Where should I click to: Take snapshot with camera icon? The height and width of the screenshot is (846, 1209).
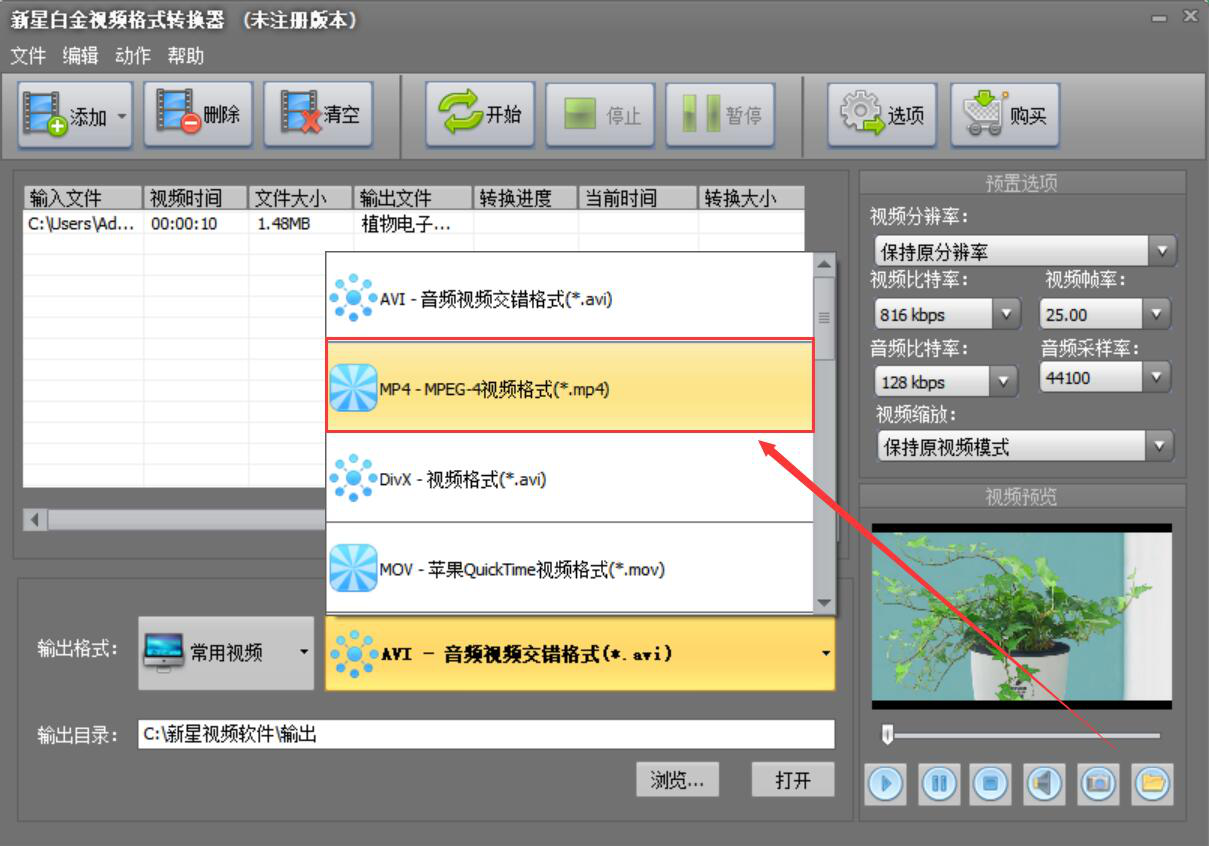(1099, 784)
